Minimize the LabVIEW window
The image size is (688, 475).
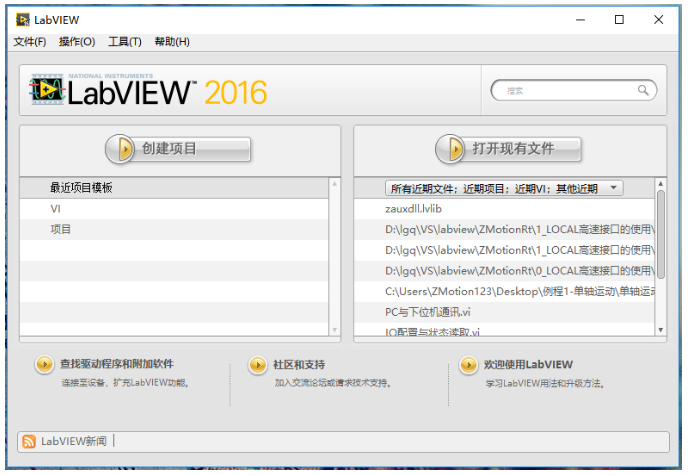(x=580, y=20)
